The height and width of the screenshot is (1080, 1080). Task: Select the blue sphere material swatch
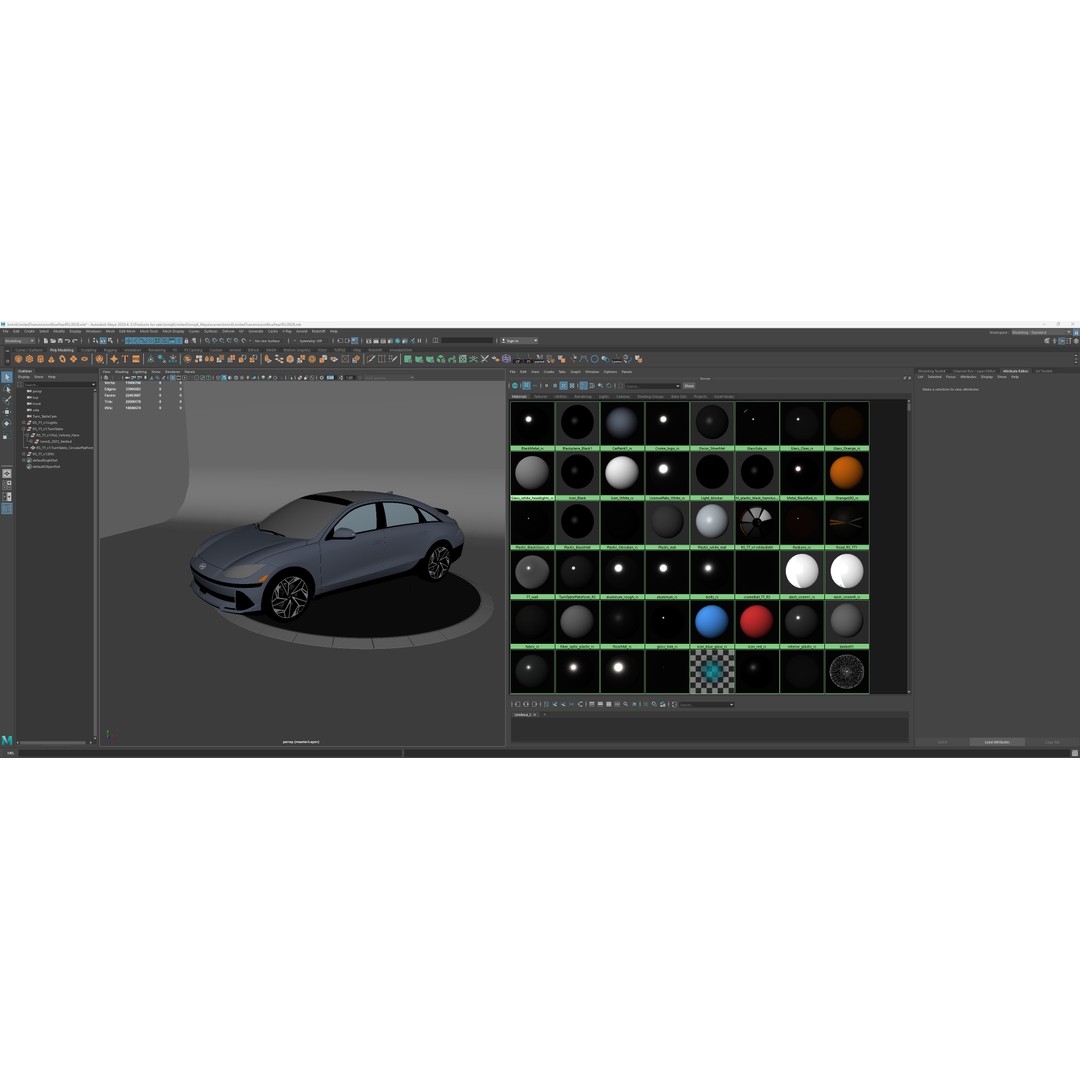(x=712, y=621)
